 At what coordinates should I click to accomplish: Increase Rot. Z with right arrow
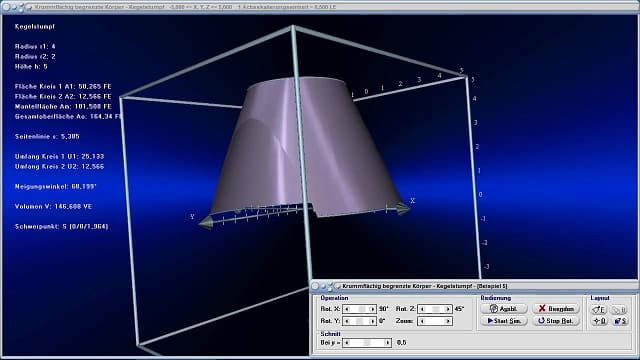coord(448,309)
